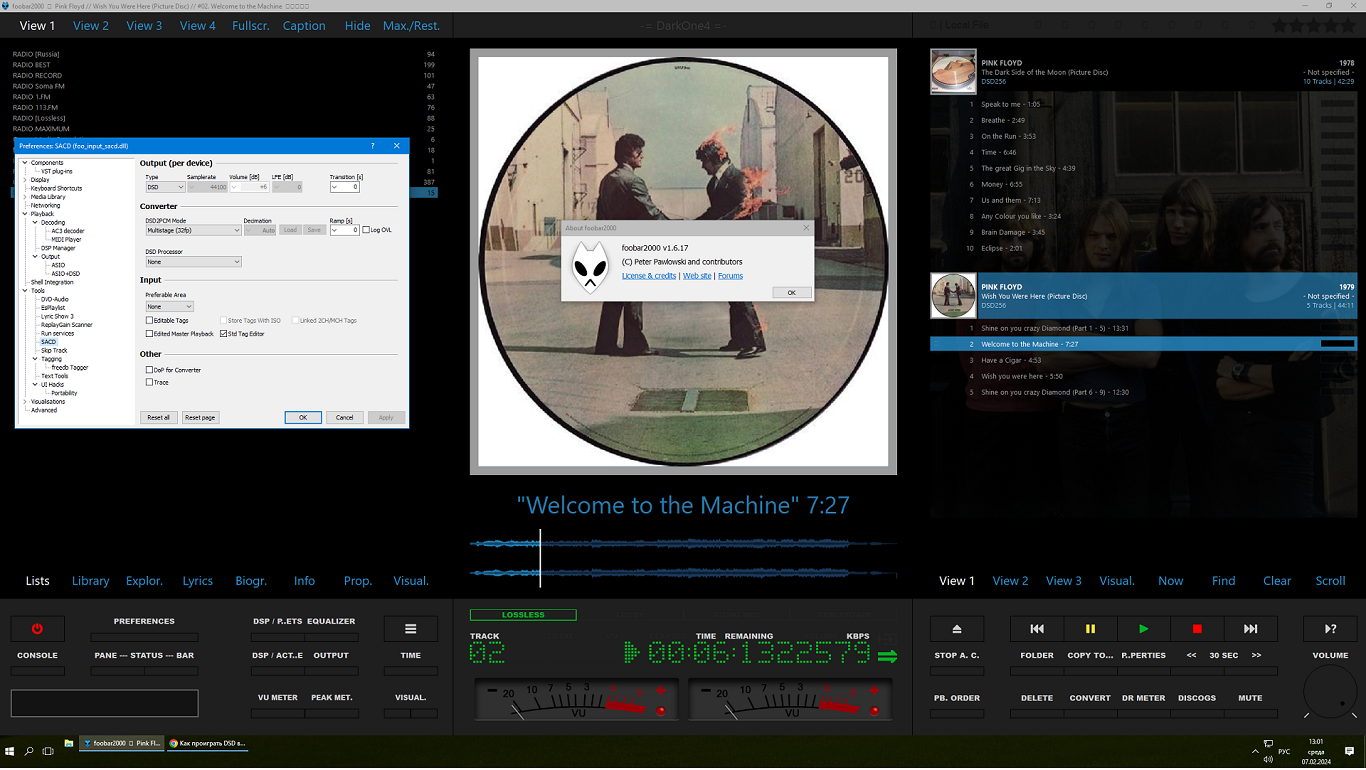Screen dimensions: 1366x770
Task: Open the Ramp [s] combo box
Action: pyautogui.click(x=344, y=230)
